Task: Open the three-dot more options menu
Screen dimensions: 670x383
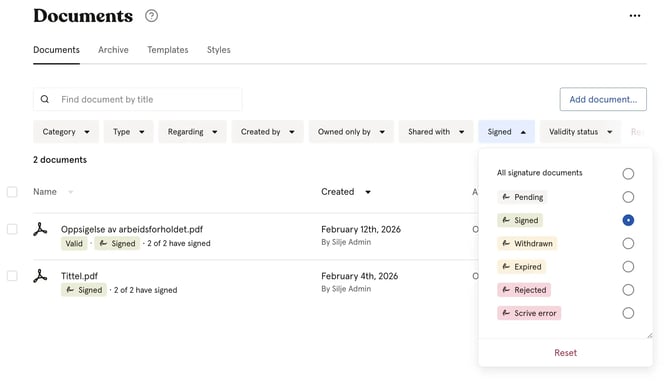Action: 635,16
